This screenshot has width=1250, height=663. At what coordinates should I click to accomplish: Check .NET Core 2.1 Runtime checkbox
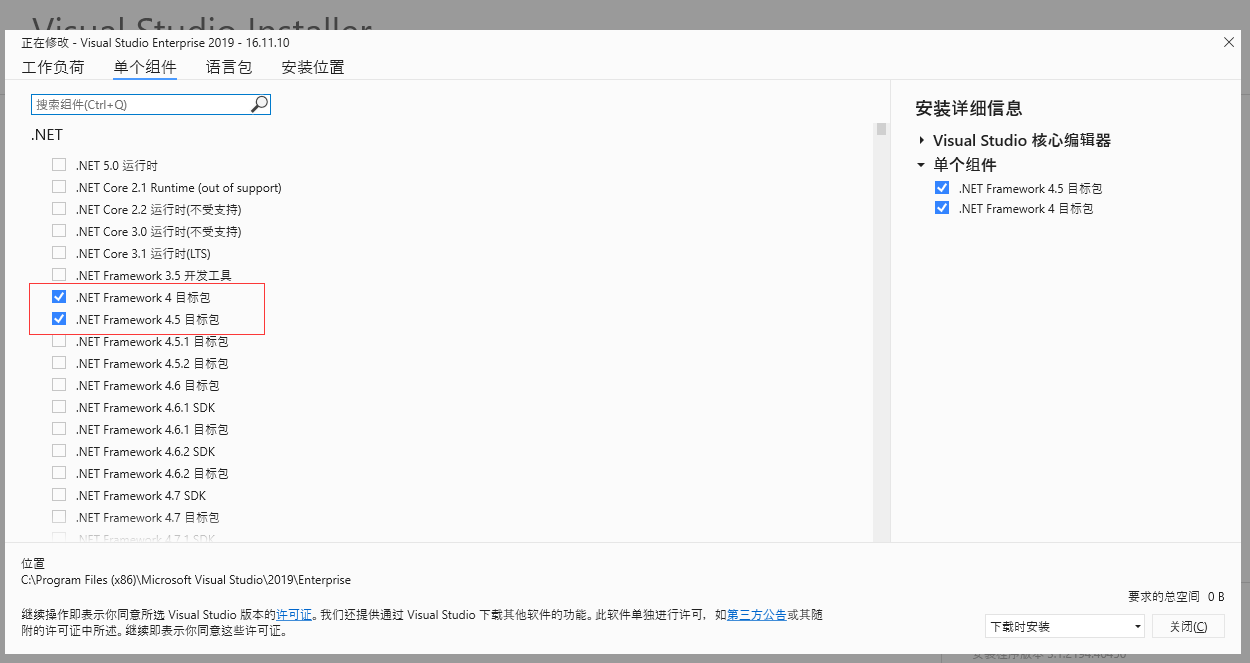(x=59, y=187)
